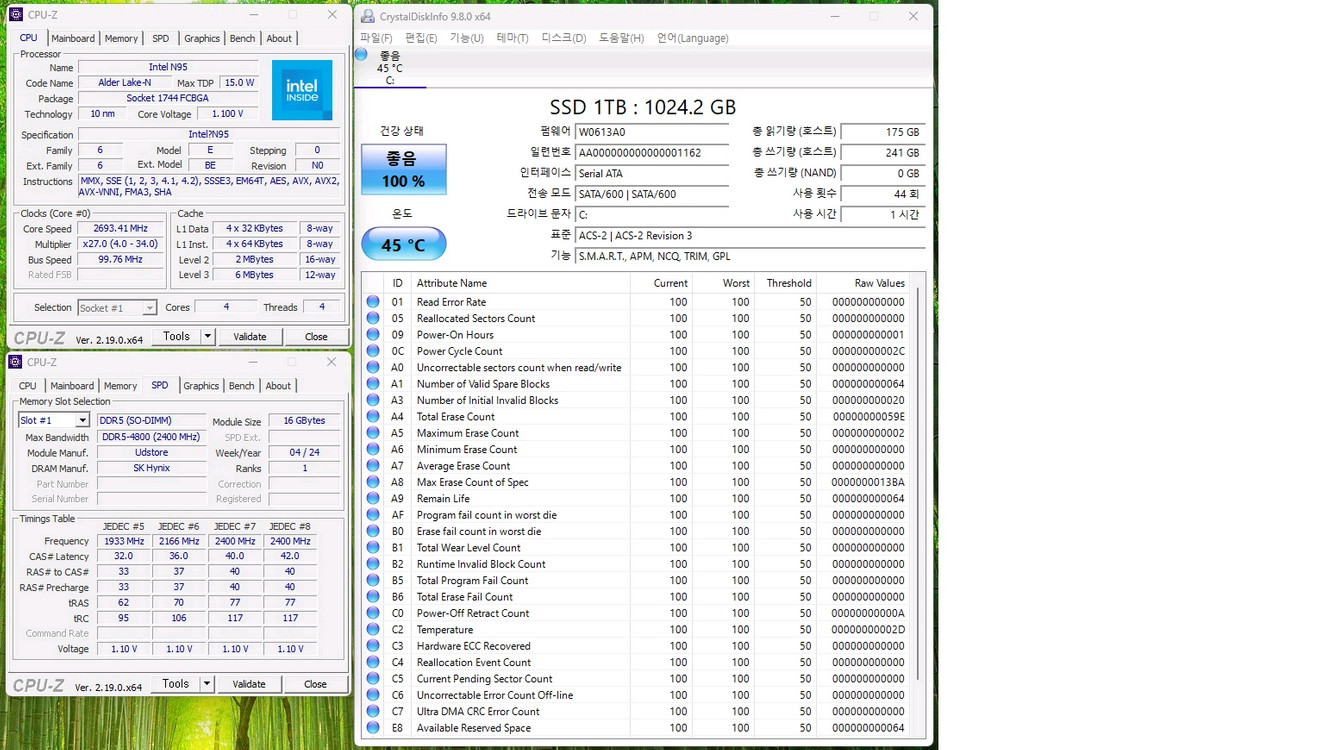This screenshot has width=1324, height=750.
Task: Click the status orb for Read Error Rate
Action: tap(373, 302)
